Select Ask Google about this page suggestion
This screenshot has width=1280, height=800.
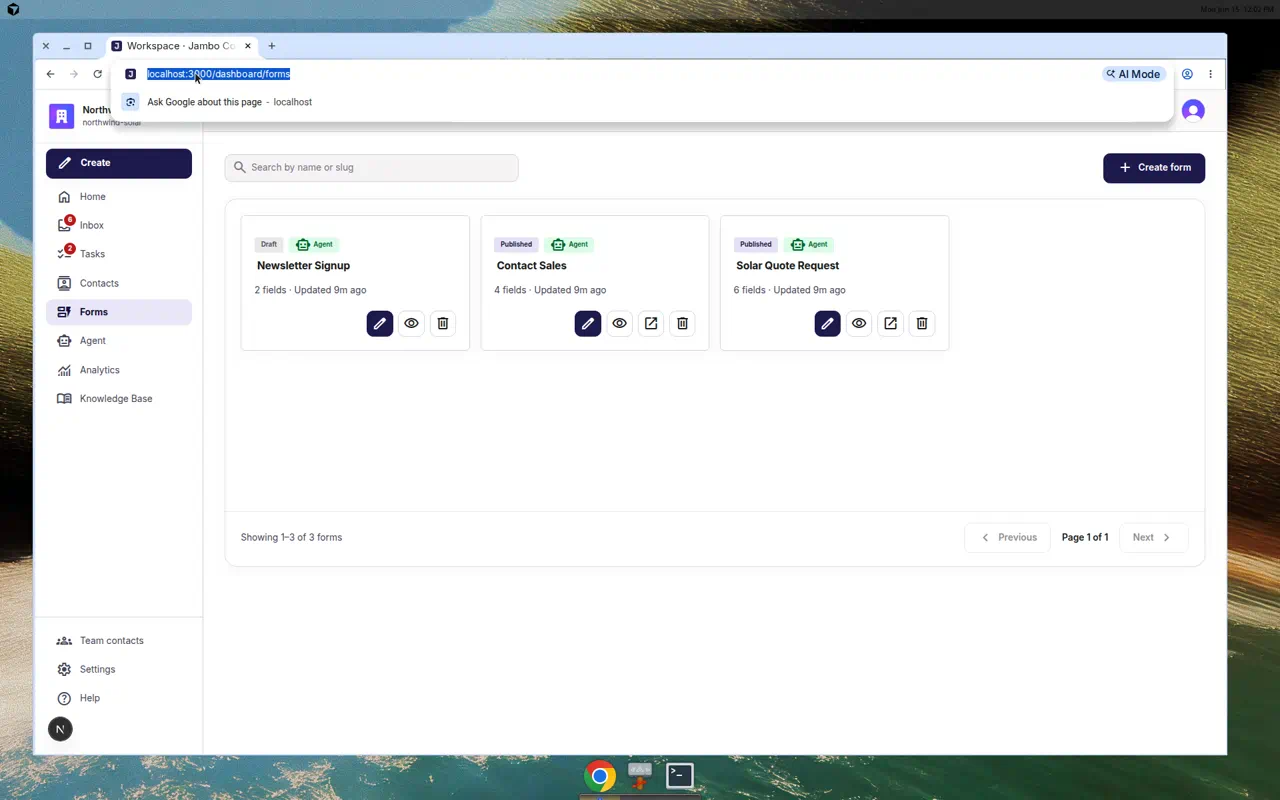pyautogui.click(x=641, y=102)
